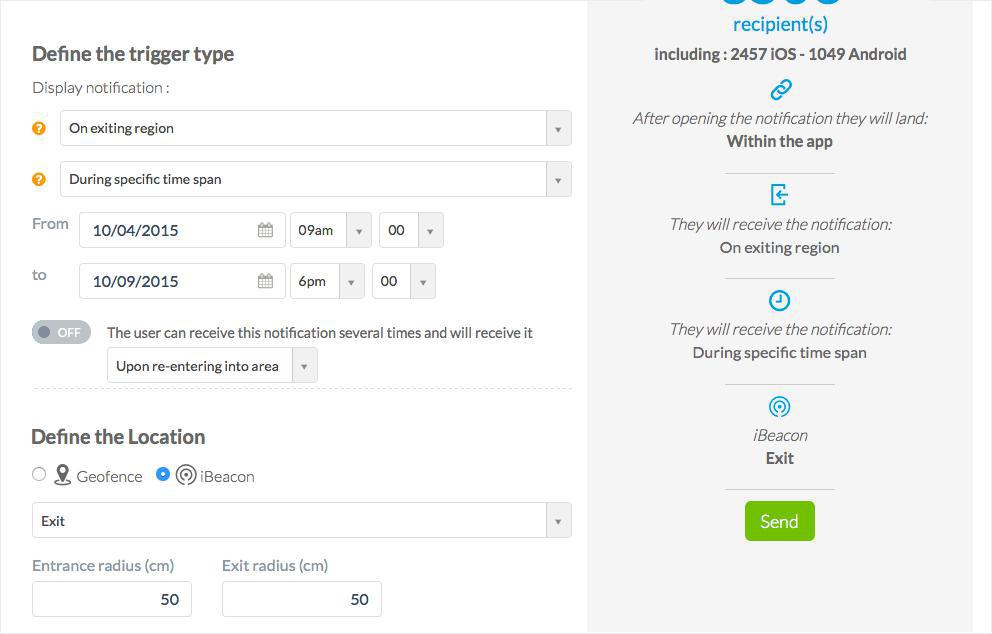This screenshot has height=634, width=992.
Task: Open the Upon re-entering into area dropdown
Action: 212,366
